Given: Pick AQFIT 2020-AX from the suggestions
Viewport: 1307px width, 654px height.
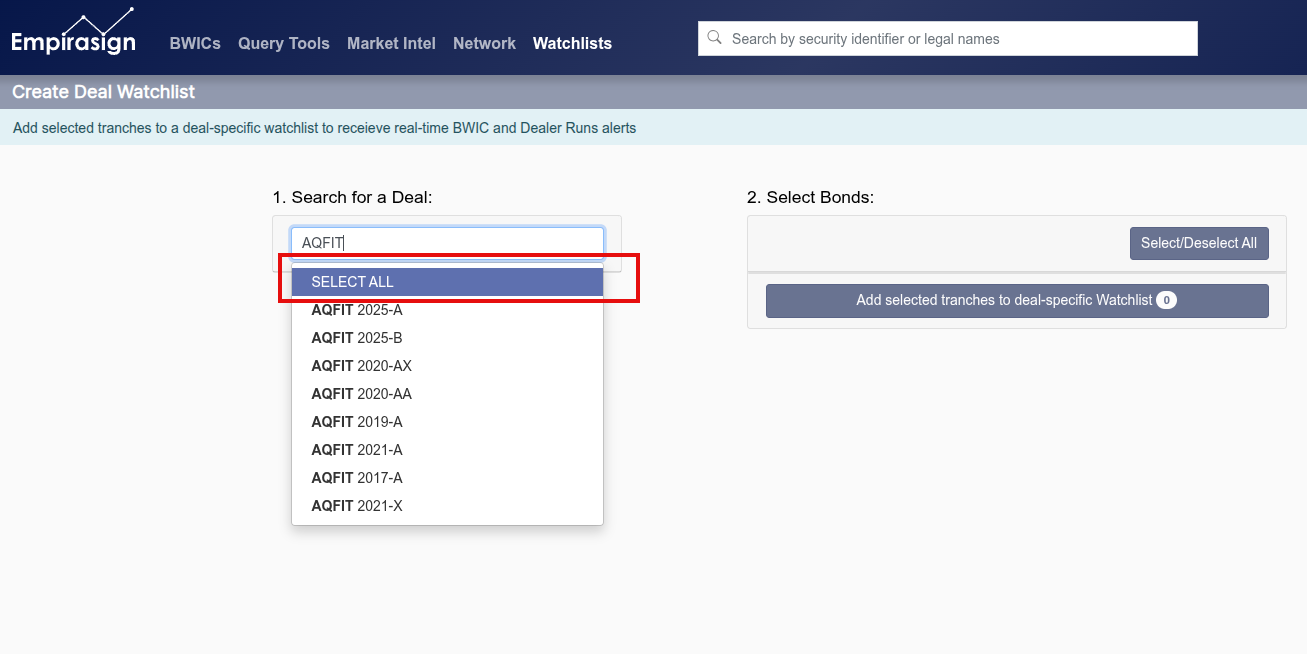Looking at the screenshot, I should pos(447,366).
